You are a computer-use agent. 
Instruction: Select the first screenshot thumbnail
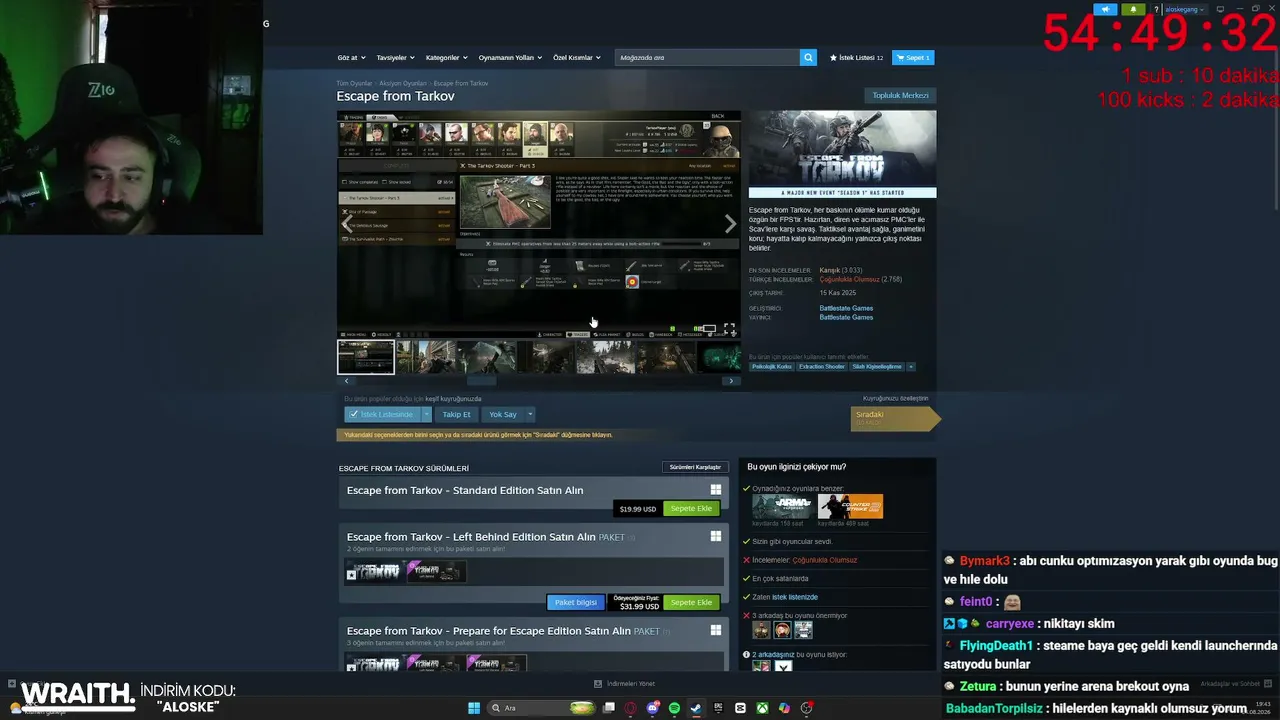click(366, 358)
